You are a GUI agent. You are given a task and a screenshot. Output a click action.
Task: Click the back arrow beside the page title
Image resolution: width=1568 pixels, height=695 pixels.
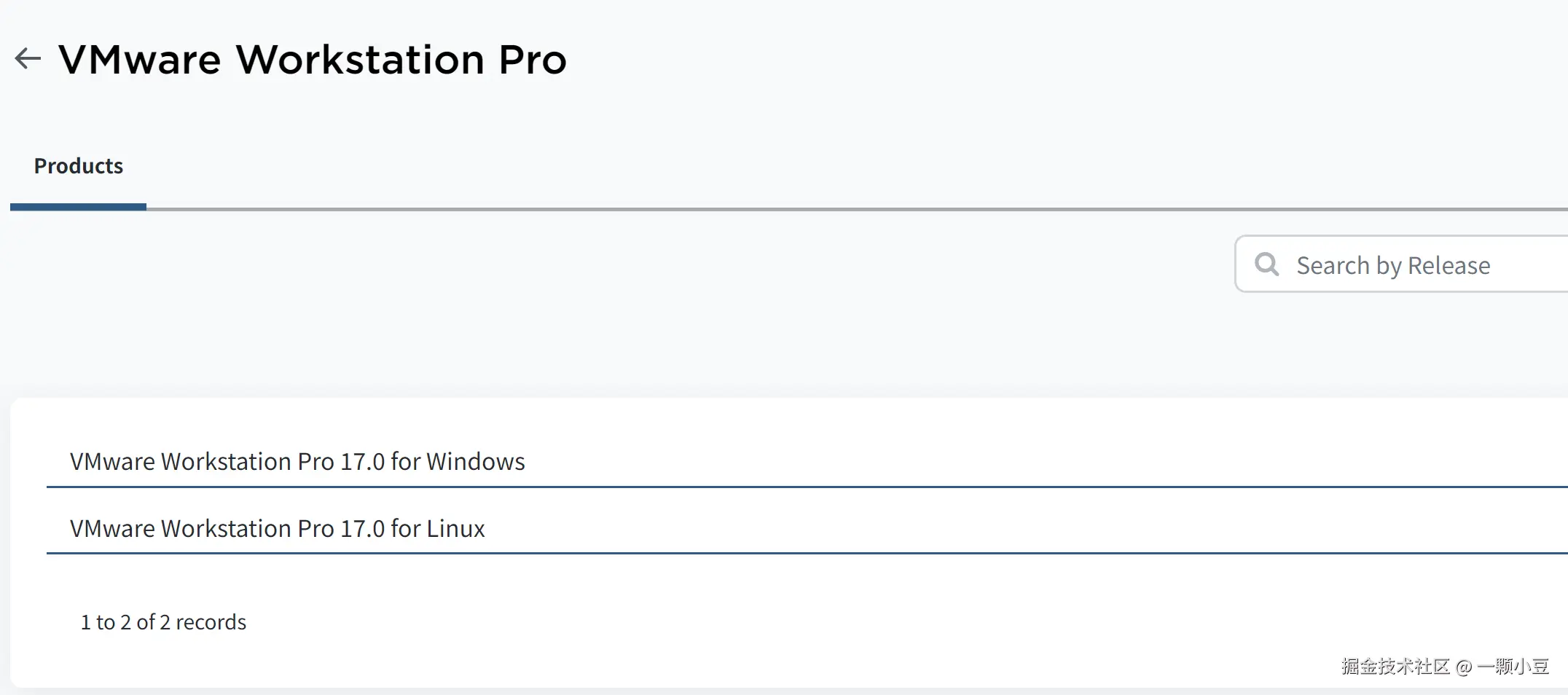(x=28, y=58)
